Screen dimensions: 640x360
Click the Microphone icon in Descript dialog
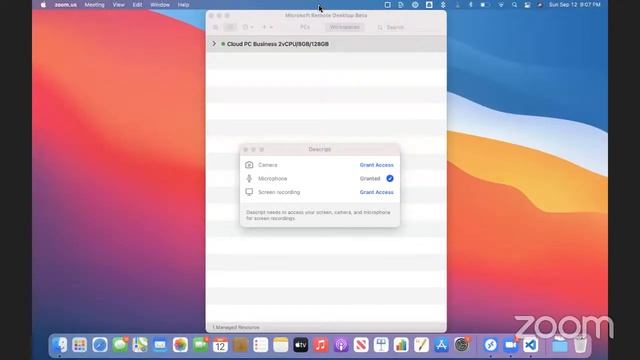(249, 178)
